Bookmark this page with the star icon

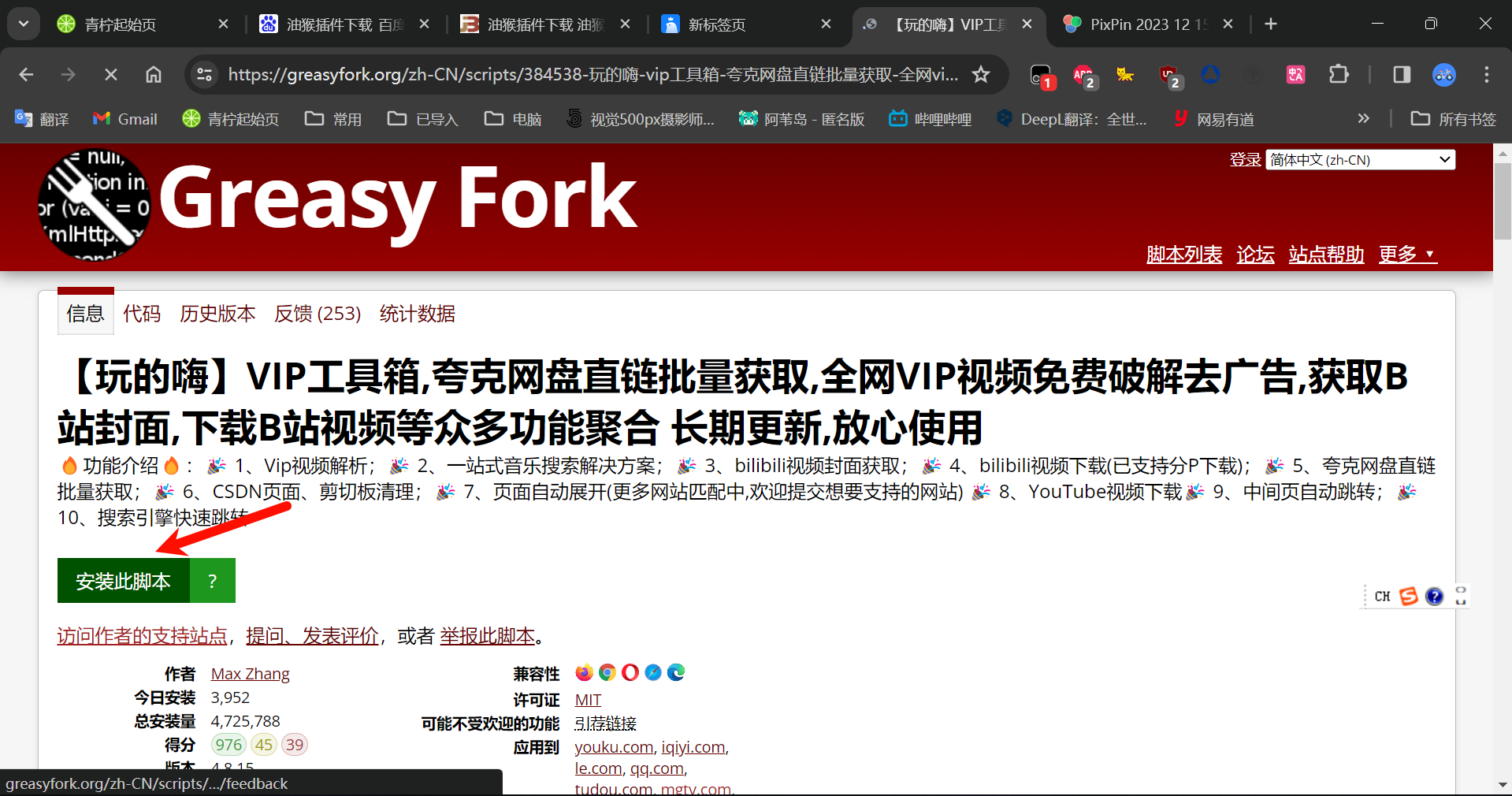[981, 75]
